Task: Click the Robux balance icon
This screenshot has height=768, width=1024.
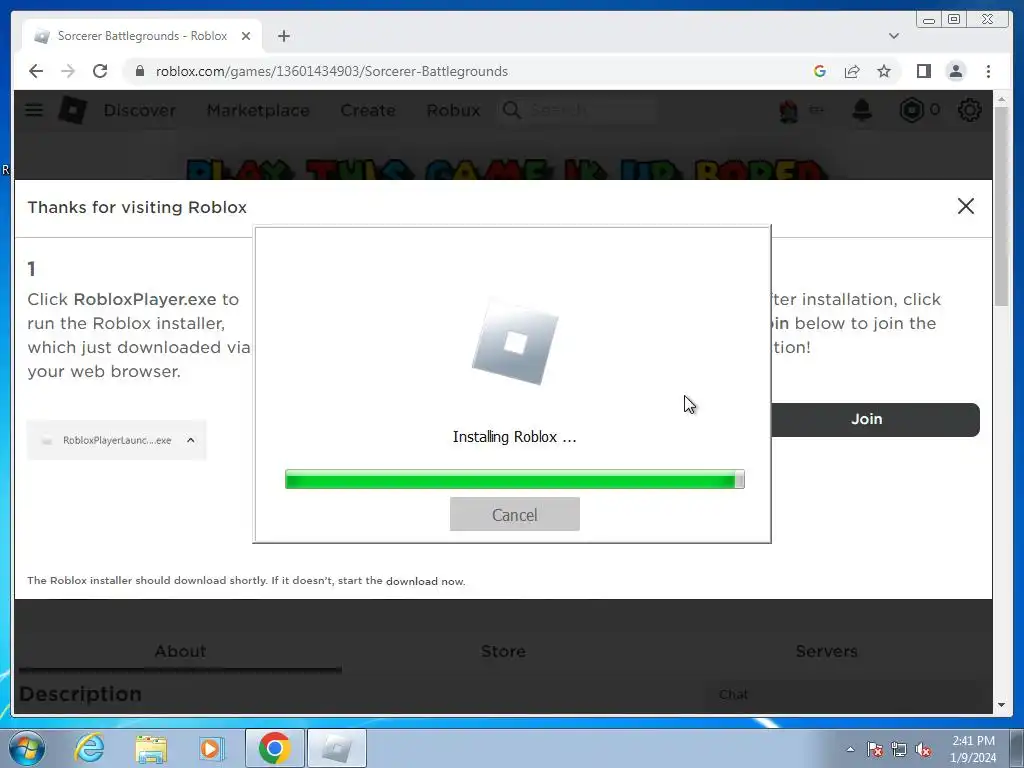Action: pyautogui.click(x=911, y=110)
